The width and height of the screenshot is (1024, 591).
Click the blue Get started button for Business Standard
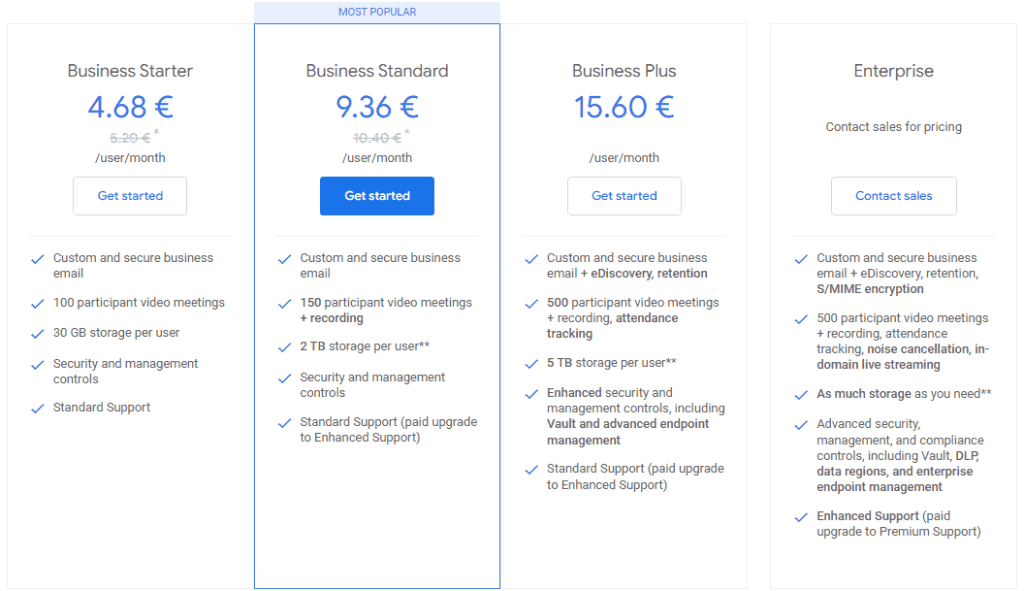377,196
